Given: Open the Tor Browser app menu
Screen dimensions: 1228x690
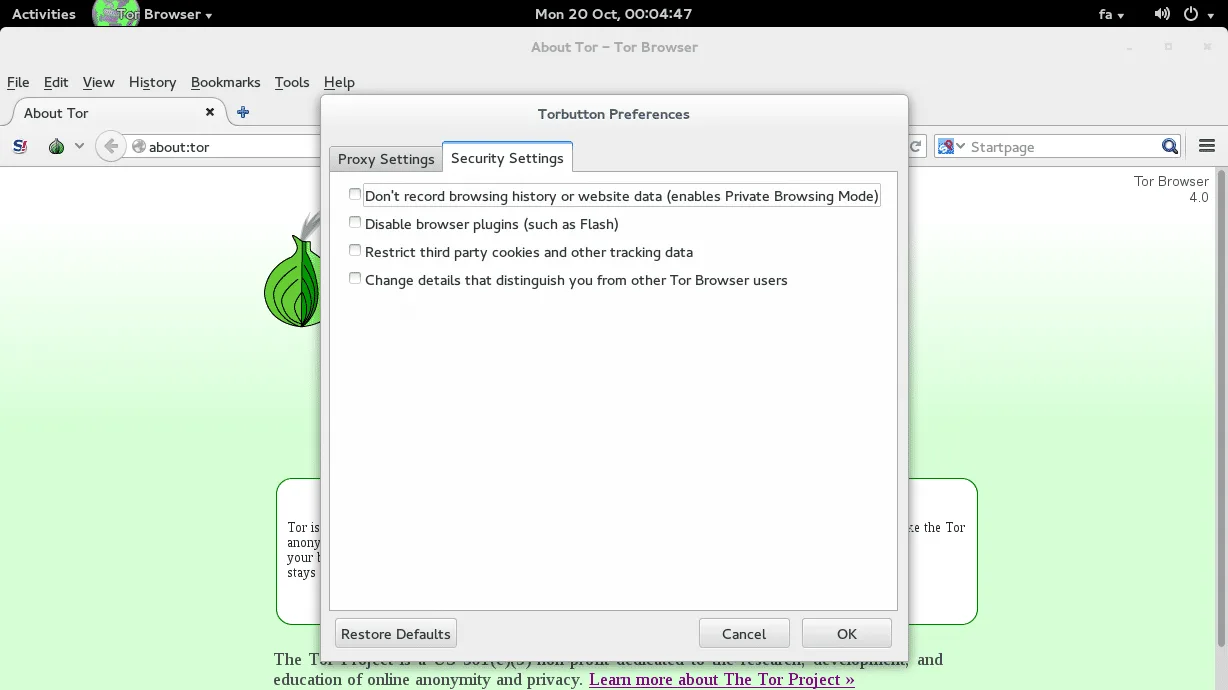Looking at the screenshot, I should [x=153, y=14].
